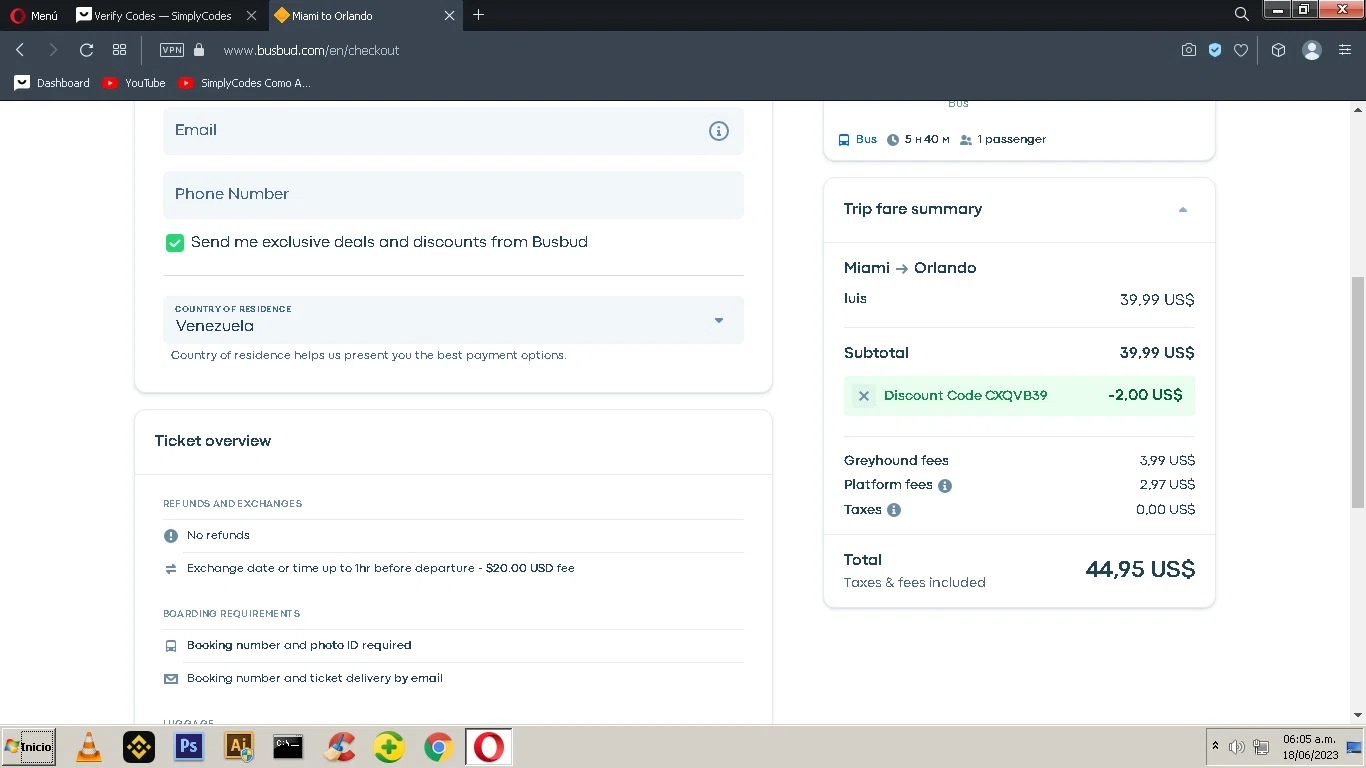Open the ad blocker shield
Viewport: 1366px width, 768px height.
(1215, 50)
